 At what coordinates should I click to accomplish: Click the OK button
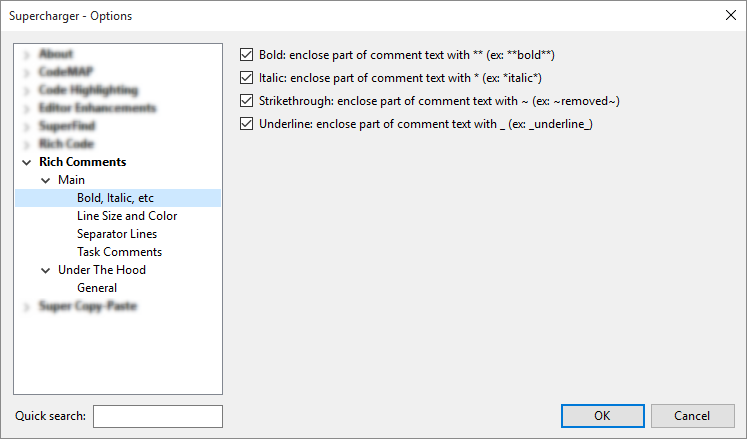click(x=603, y=416)
